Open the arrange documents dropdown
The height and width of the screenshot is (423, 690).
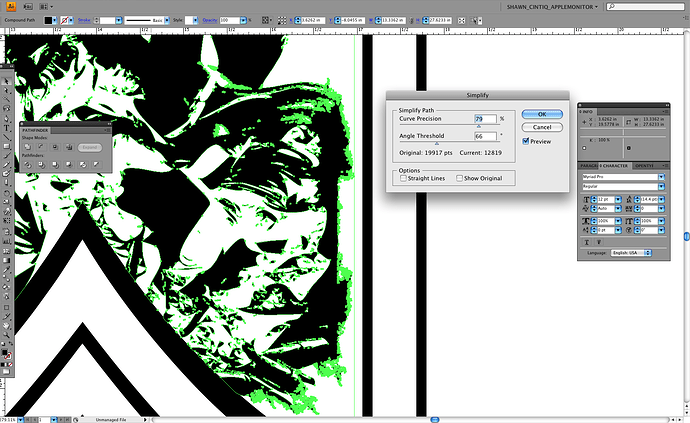[46, 7]
